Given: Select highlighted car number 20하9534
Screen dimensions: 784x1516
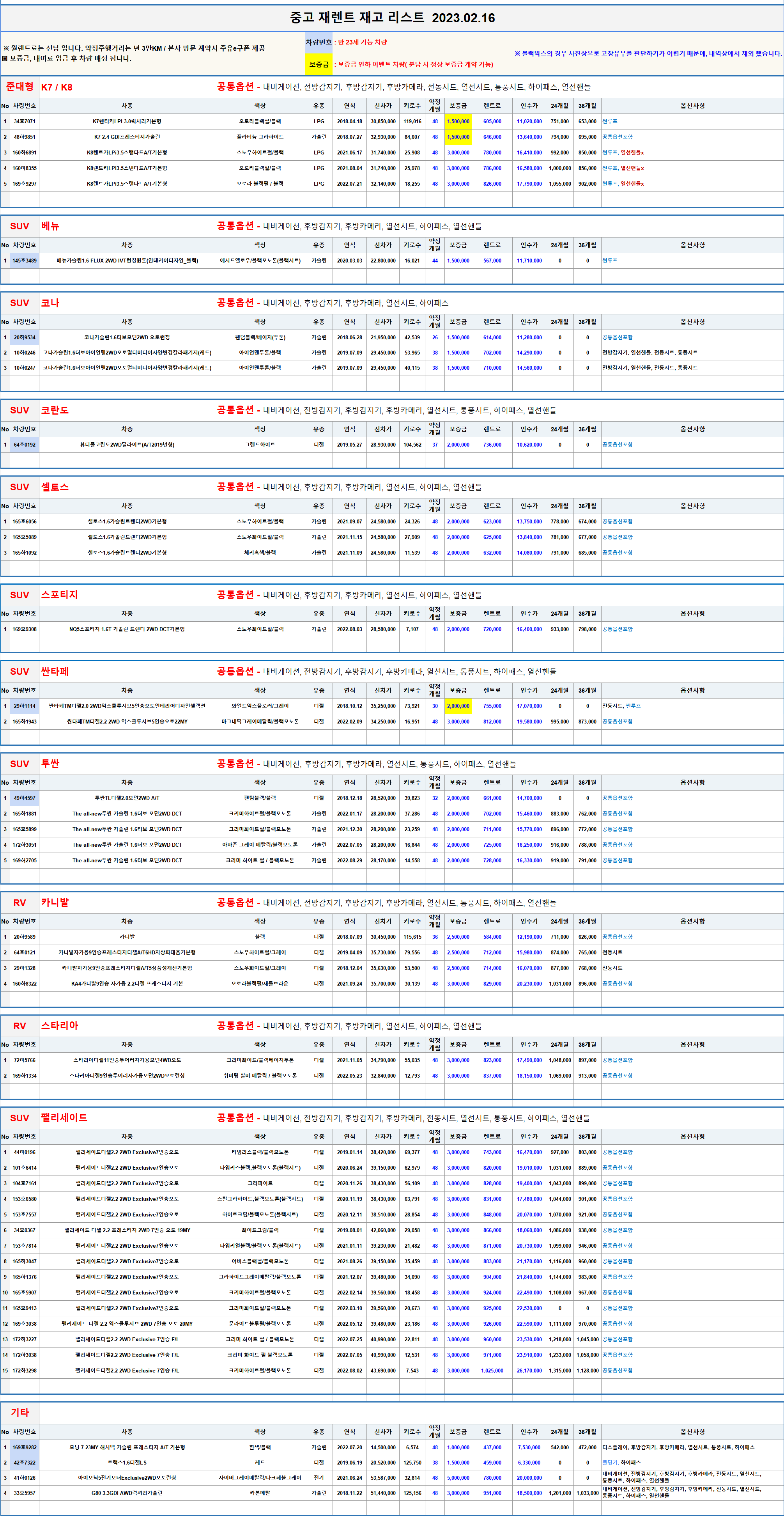Looking at the screenshot, I should (24, 338).
